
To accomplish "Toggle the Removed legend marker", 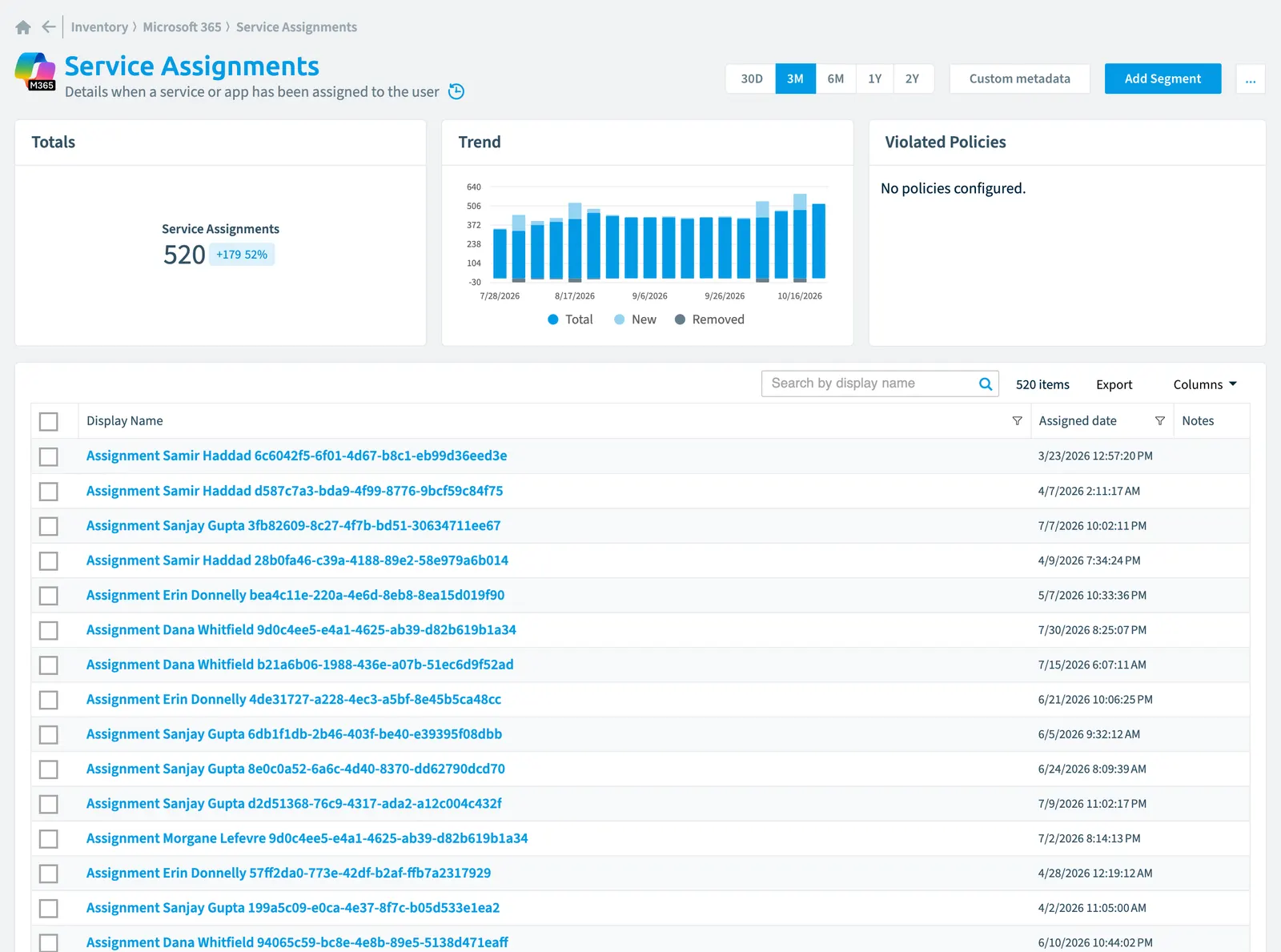I will click(x=680, y=319).
